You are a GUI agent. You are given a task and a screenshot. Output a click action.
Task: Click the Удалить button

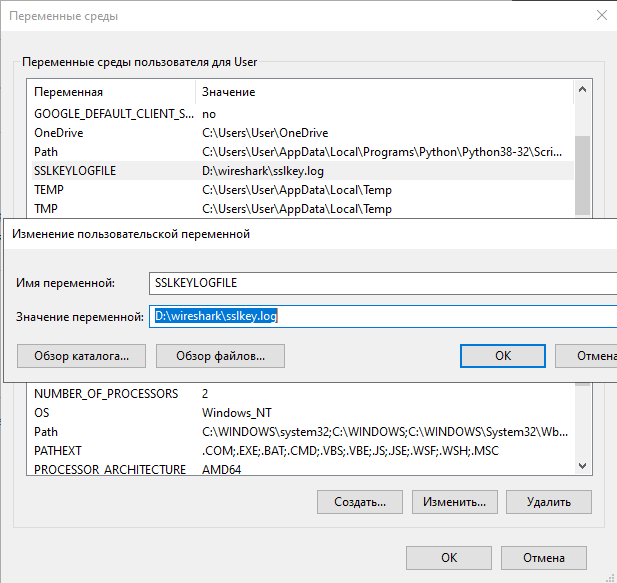pyautogui.click(x=549, y=502)
